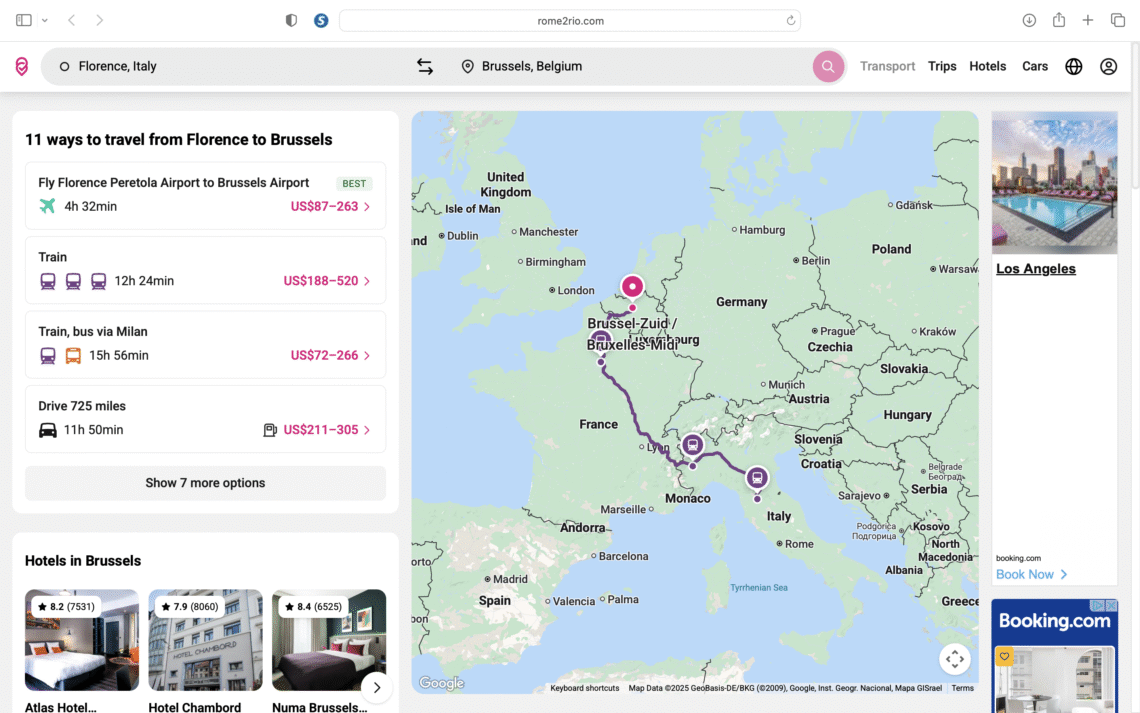The height and width of the screenshot is (713, 1140).
Task: Select the Transport tab
Action: click(887, 66)
